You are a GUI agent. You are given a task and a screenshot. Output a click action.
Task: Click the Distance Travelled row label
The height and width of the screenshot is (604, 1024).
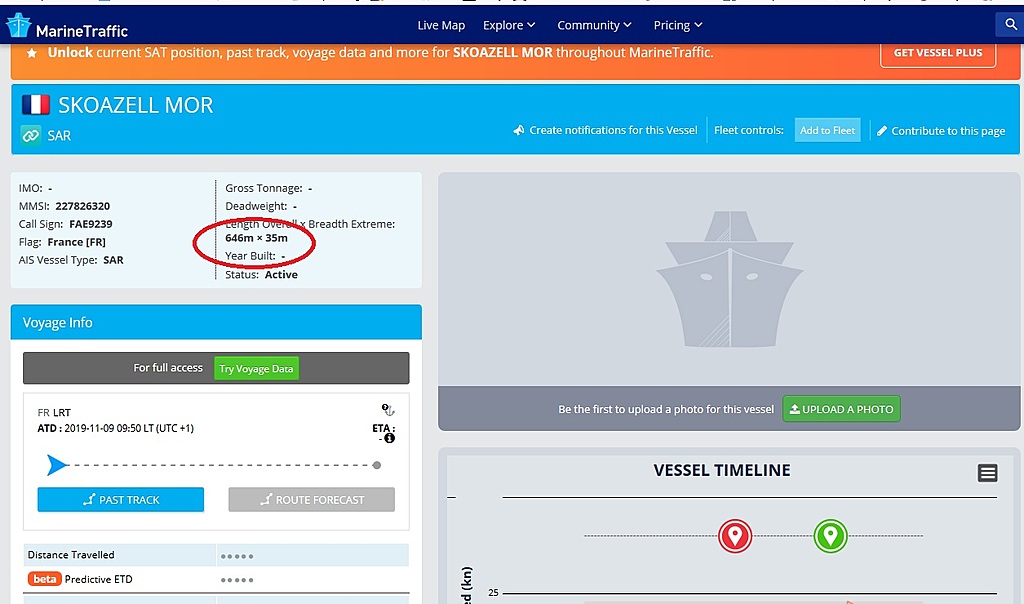click(71, 555)
